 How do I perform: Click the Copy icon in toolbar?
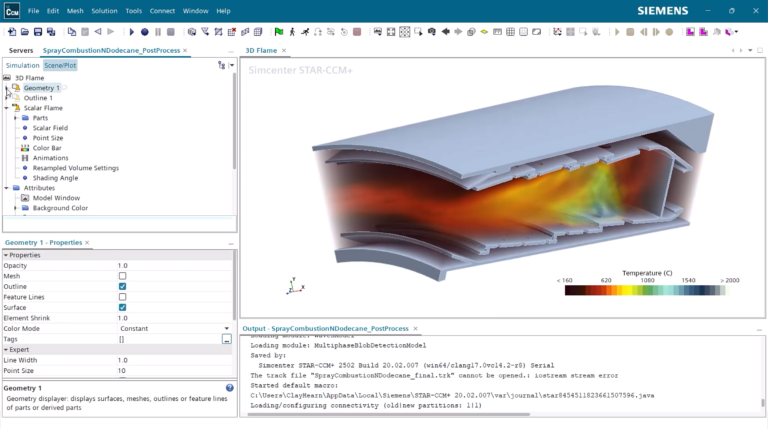72,32
